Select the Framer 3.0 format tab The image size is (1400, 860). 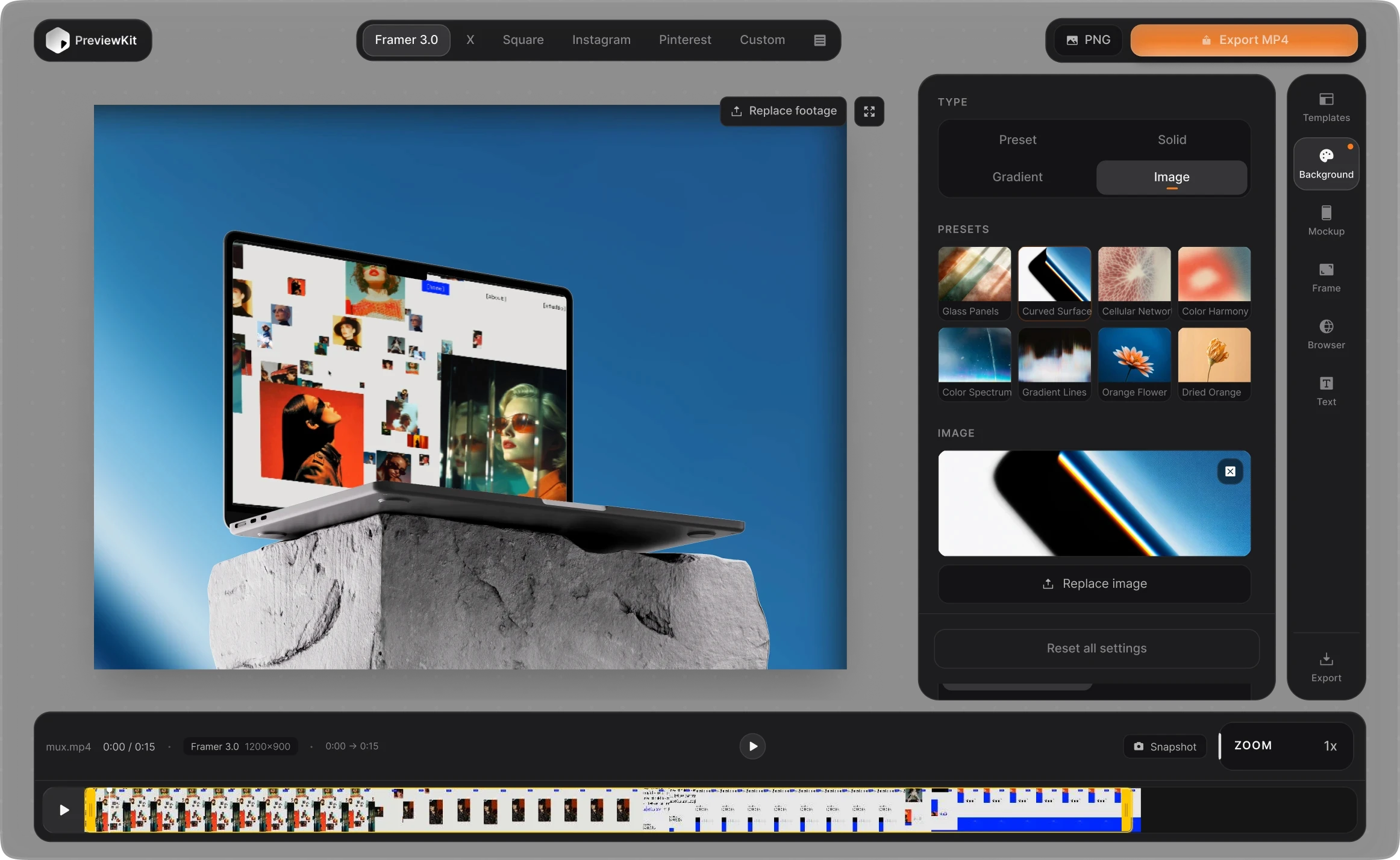pyautogui.click(x=406, y=40)
